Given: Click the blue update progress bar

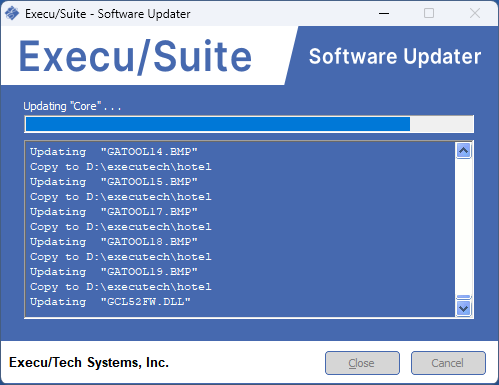Looking at the screenshot, I should coord(218,124).
